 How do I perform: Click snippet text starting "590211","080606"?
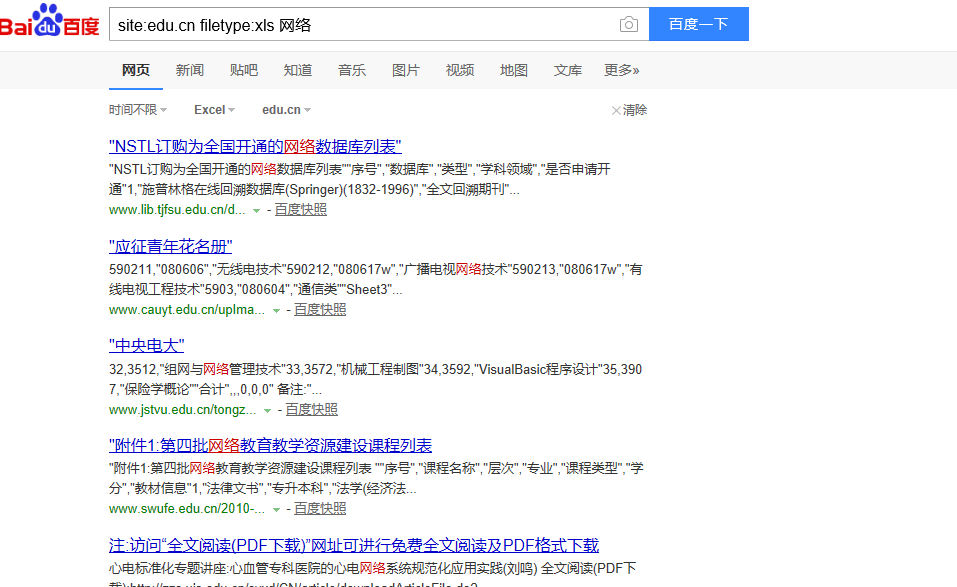375,279
